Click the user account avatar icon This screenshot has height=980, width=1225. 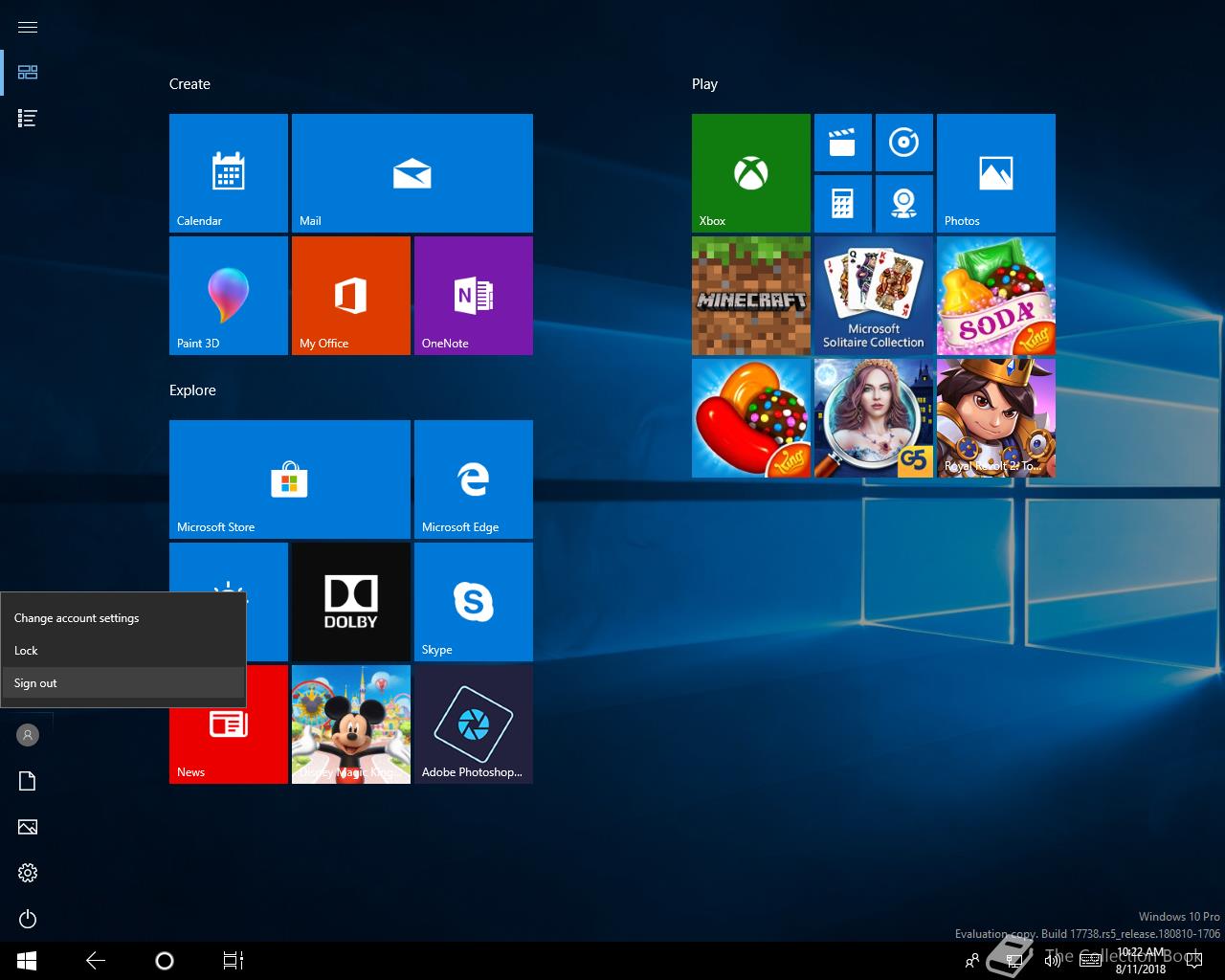click(x=28, y=735)
